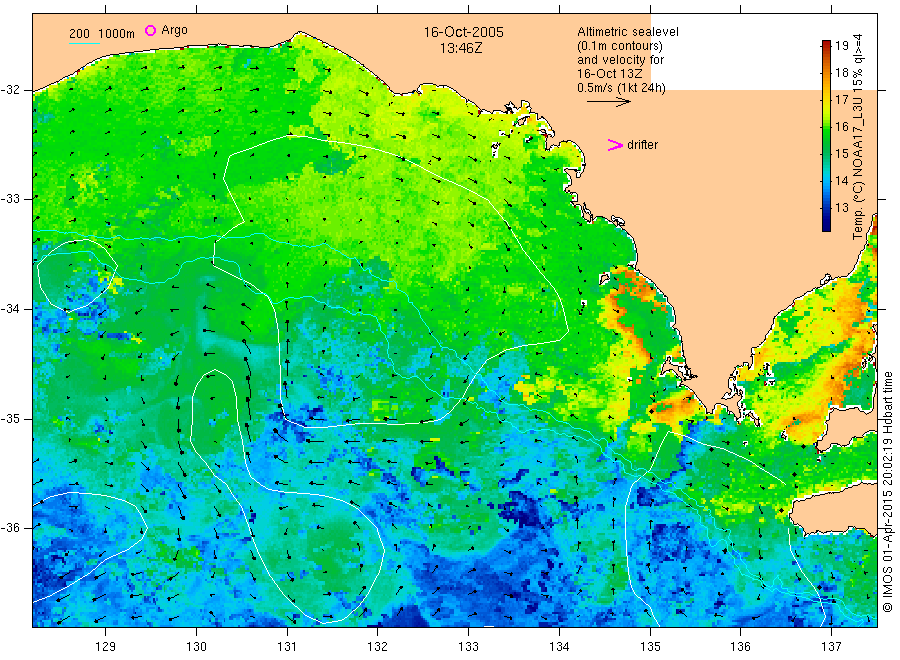Click the latitude label -34

click(x=10, y=309)
